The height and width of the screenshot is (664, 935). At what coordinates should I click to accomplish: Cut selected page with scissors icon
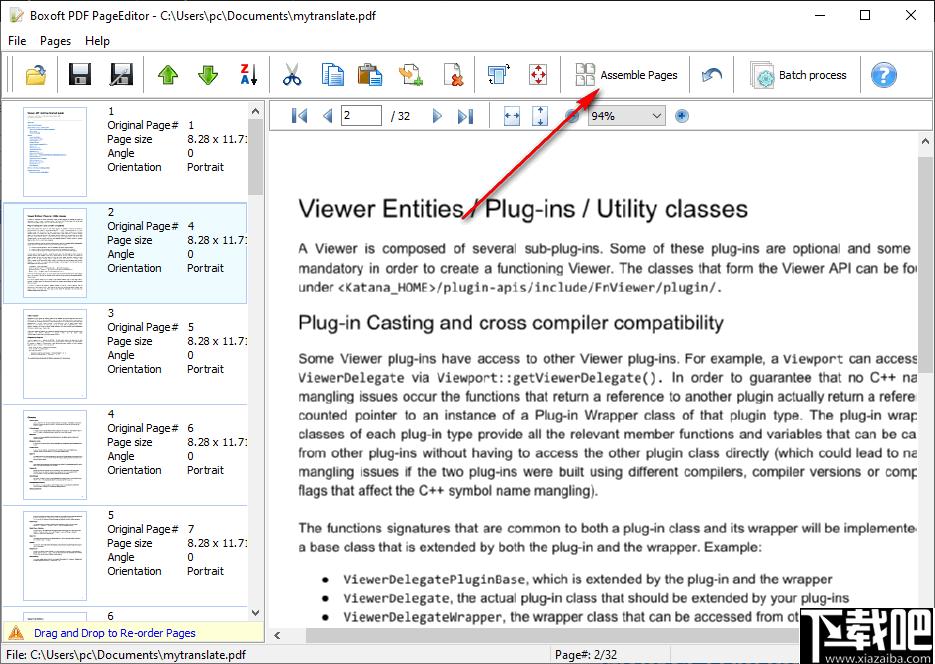coord(292,75)
